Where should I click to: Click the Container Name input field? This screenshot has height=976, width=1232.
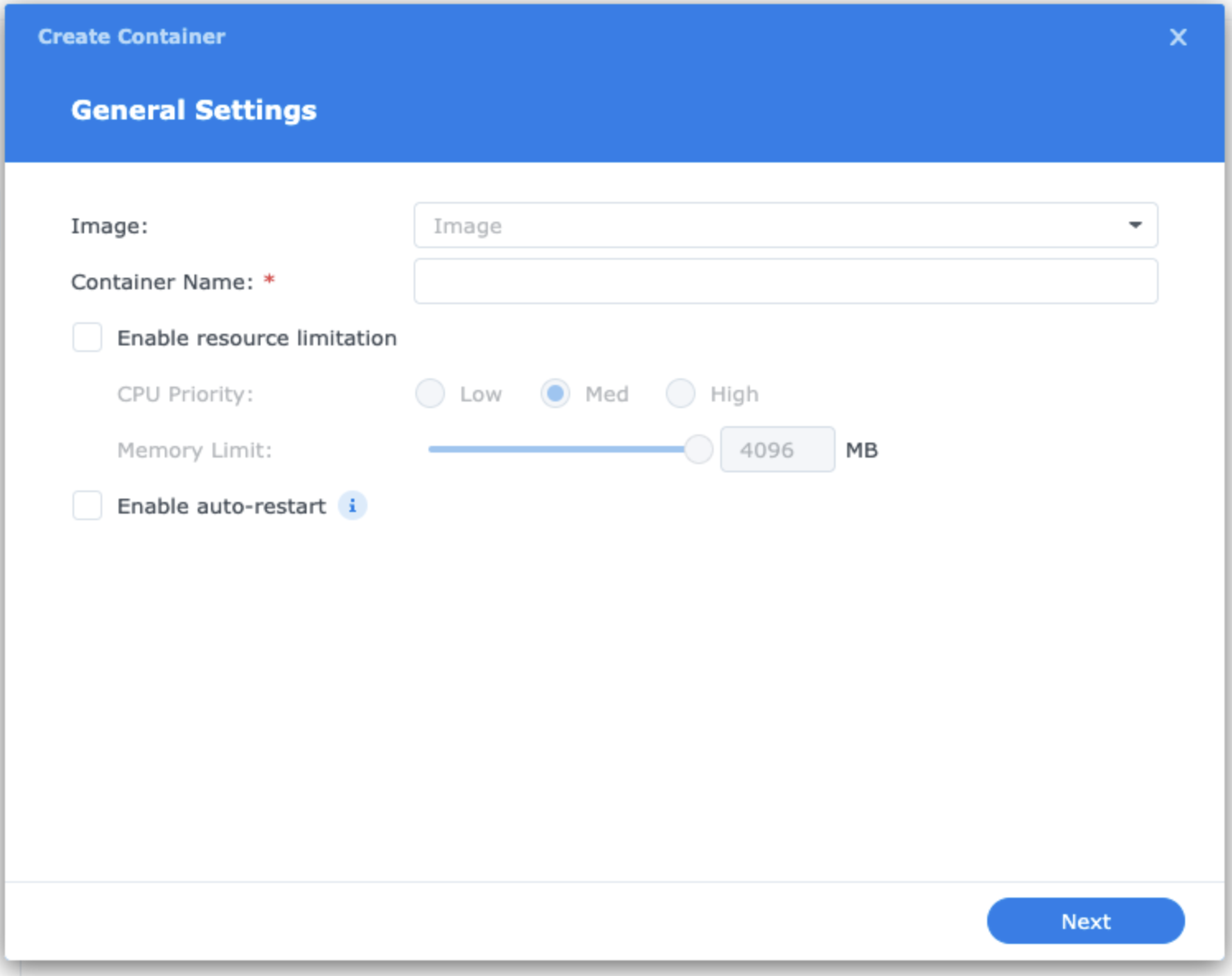click(785, 281)
